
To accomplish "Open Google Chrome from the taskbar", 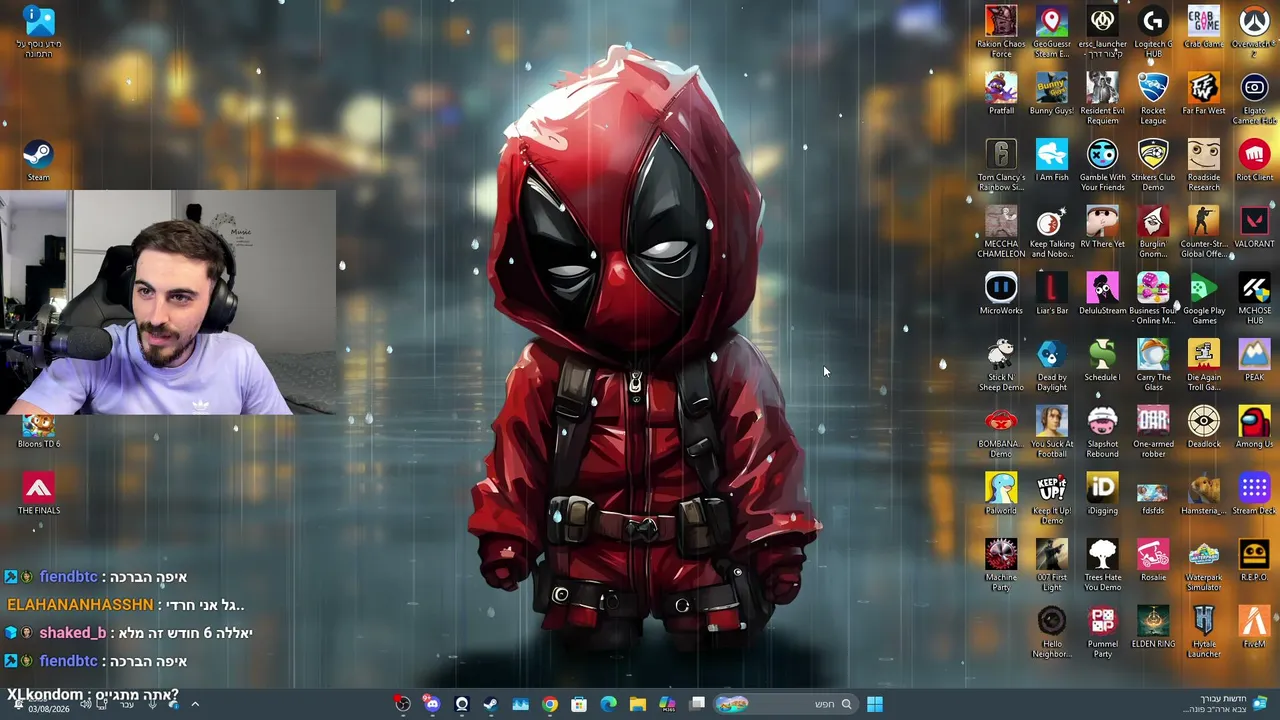I will (x=550, y=704).
